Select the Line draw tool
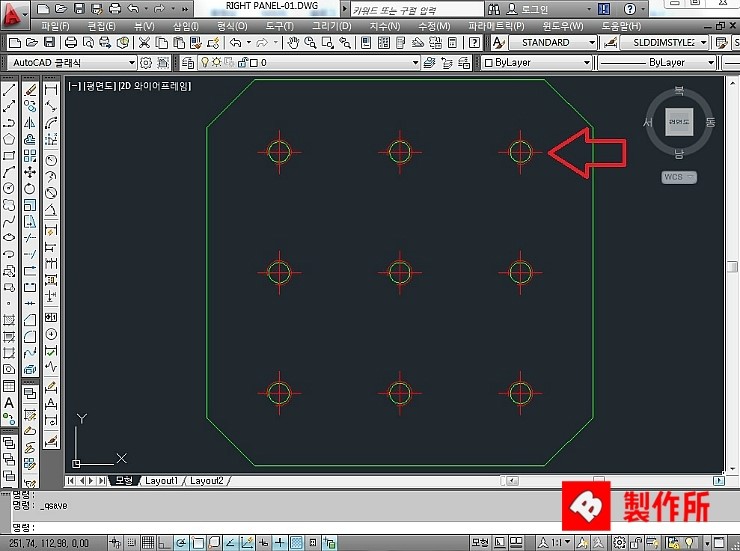The image size is (740, 551). point(9,90)
